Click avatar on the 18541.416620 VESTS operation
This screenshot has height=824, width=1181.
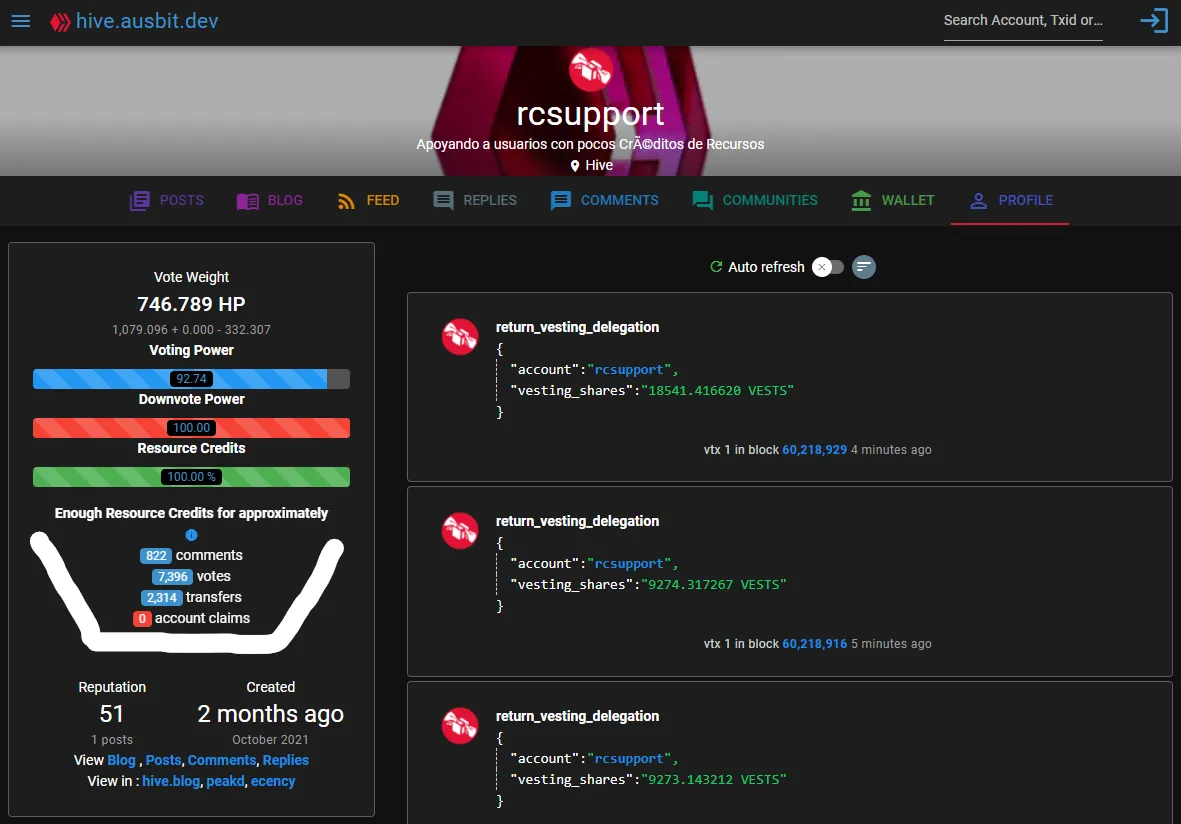[x=459, y=337]
